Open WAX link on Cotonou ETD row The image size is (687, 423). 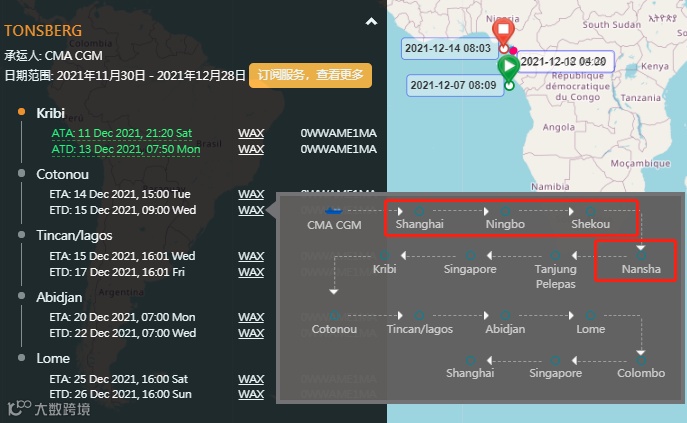(251, 210)
